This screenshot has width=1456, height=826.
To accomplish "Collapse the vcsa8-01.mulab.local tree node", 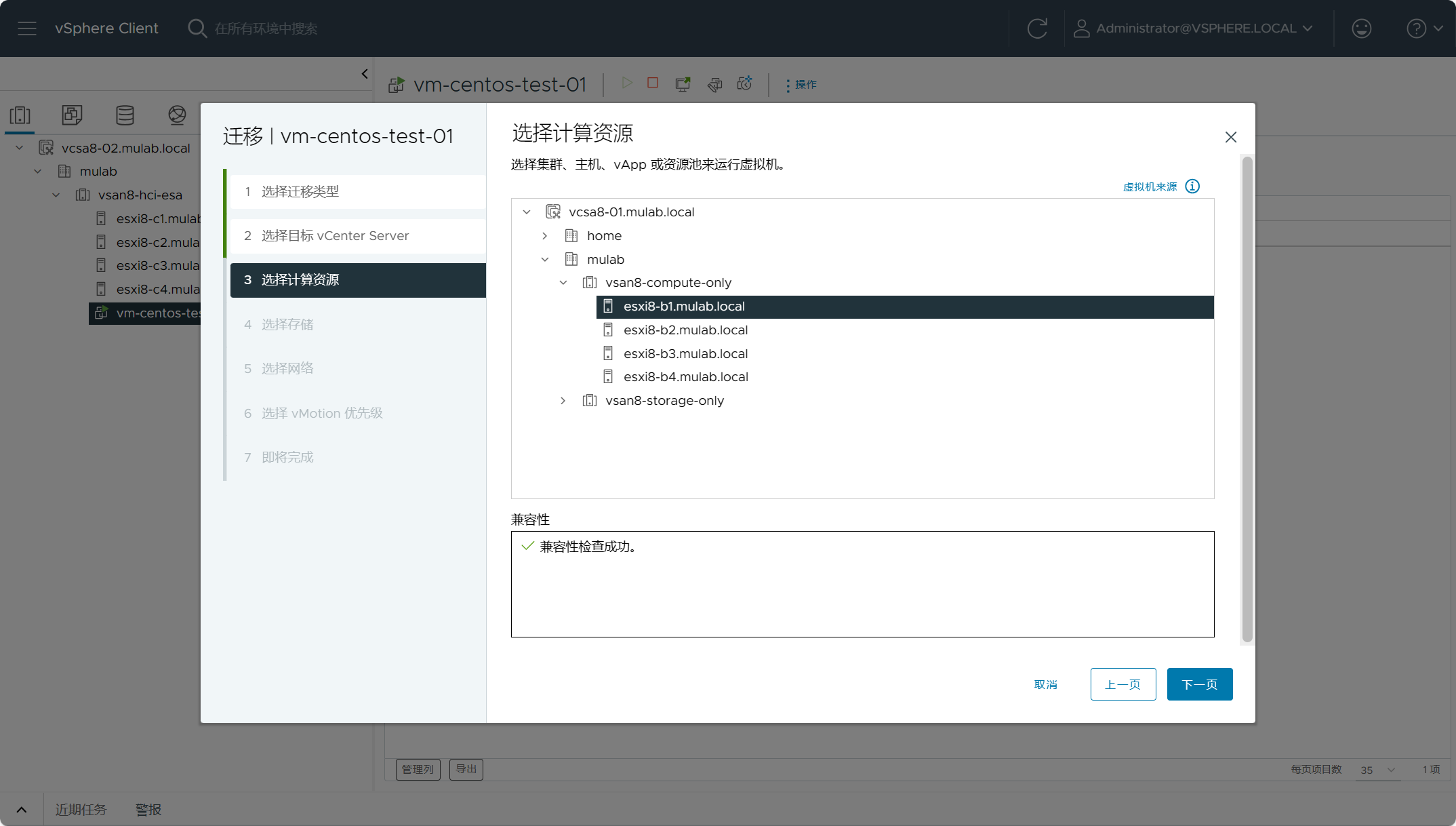I will 527,212.
